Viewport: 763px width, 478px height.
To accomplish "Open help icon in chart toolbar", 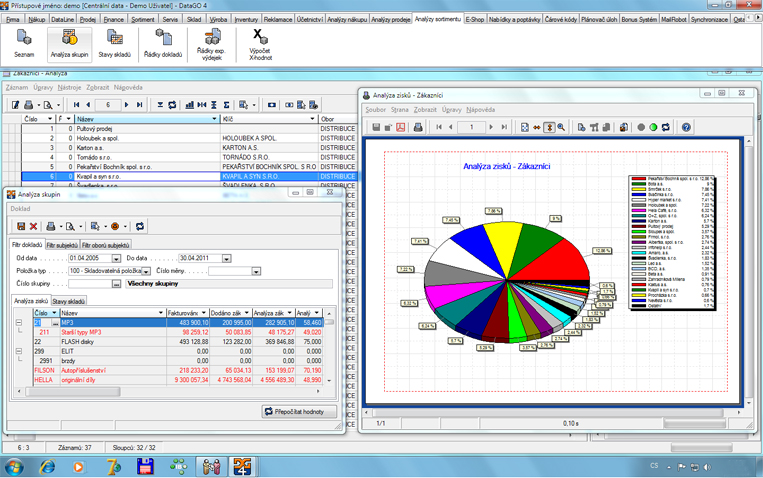I will (x=686, y=127).
